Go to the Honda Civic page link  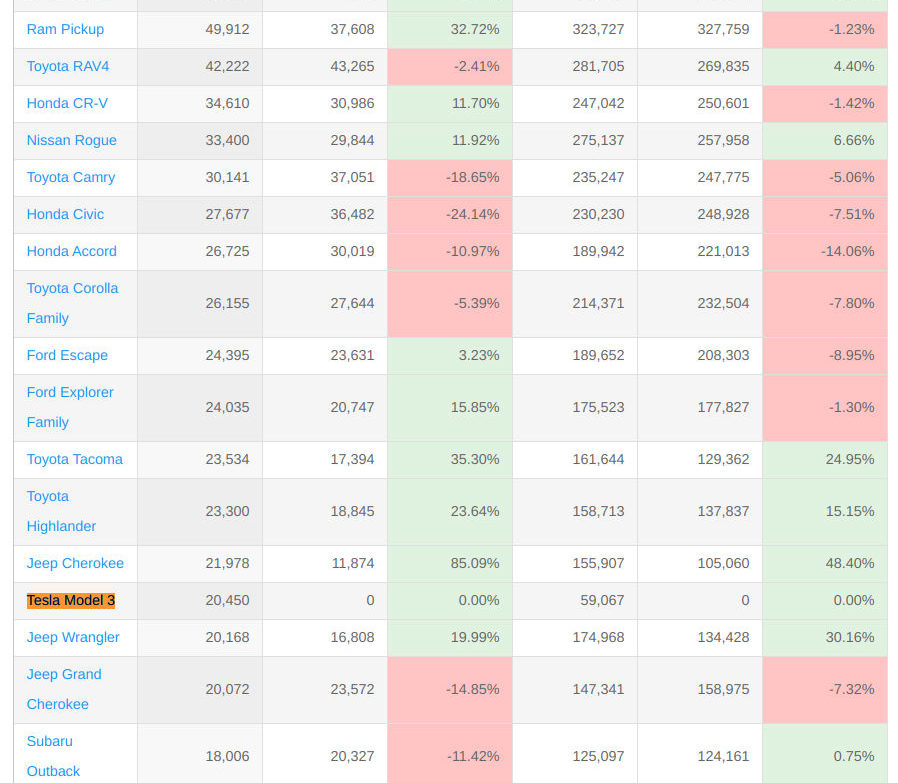coord(65,214)
